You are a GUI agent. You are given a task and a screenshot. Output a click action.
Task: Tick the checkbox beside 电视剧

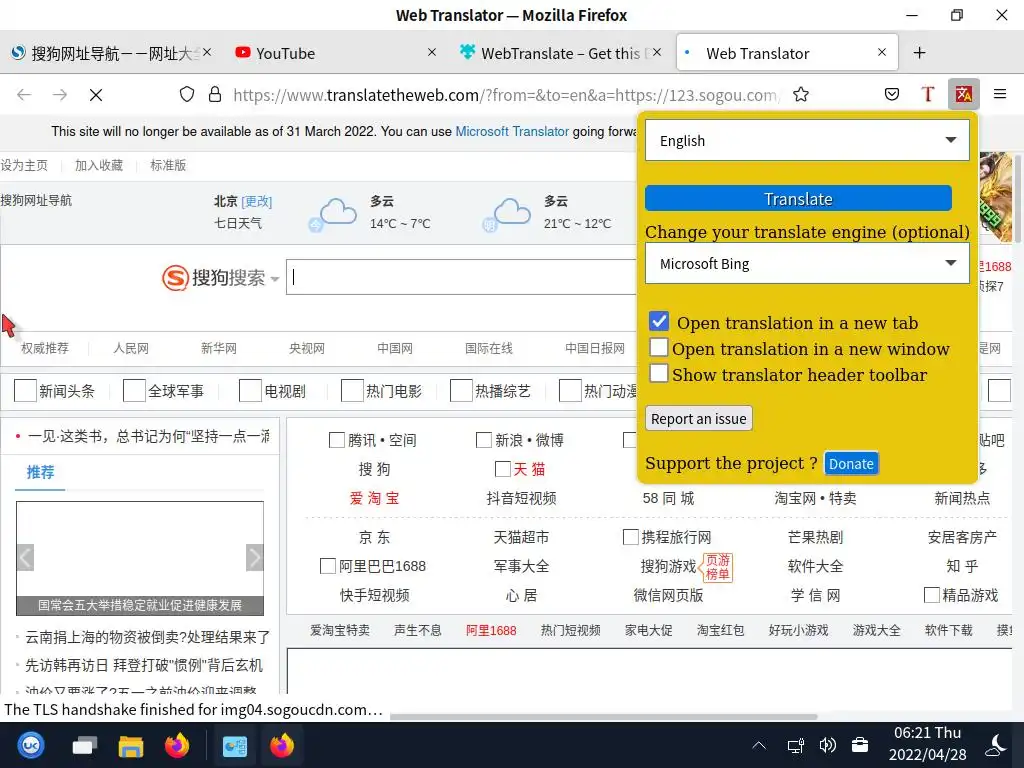click(250, 391)
